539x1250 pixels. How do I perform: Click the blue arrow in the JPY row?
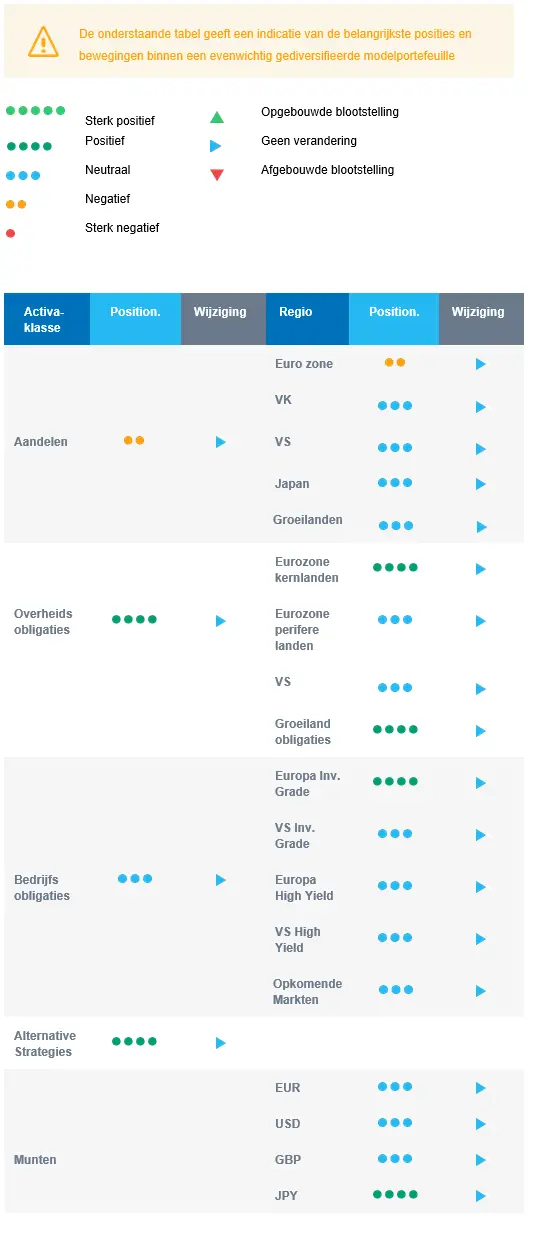point(481,1196)
